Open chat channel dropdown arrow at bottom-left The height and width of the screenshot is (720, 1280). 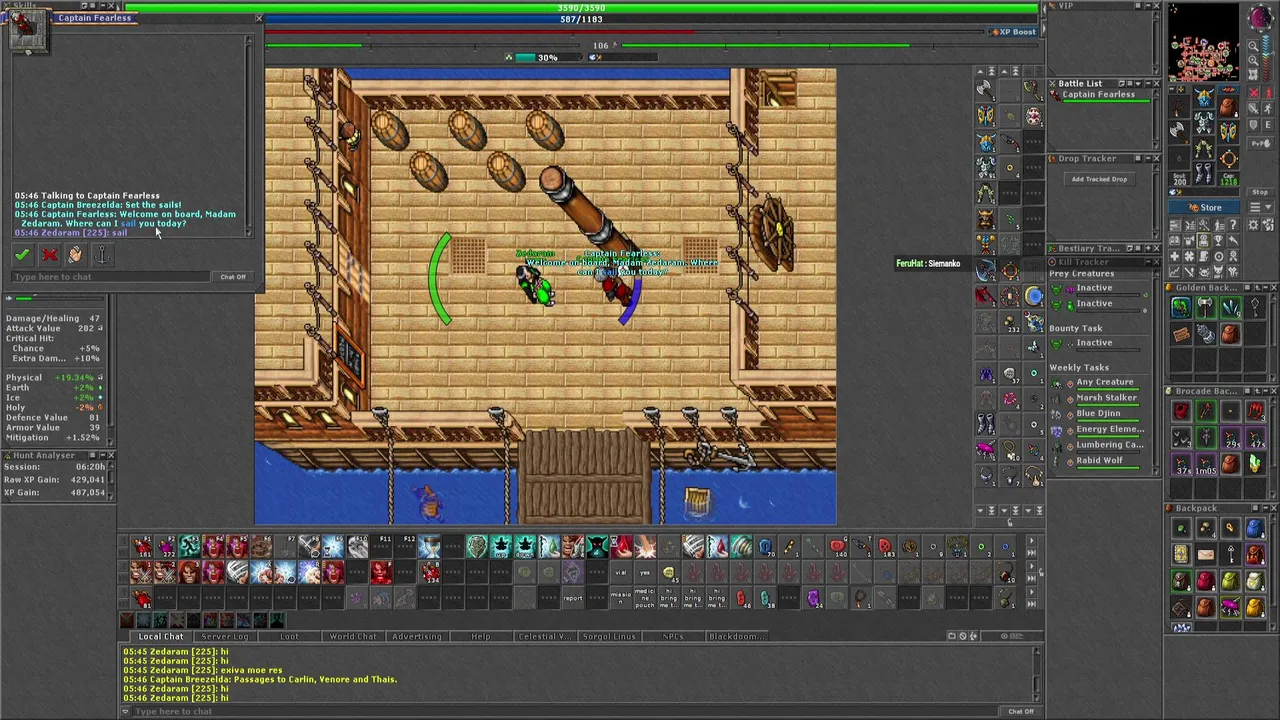126,712
